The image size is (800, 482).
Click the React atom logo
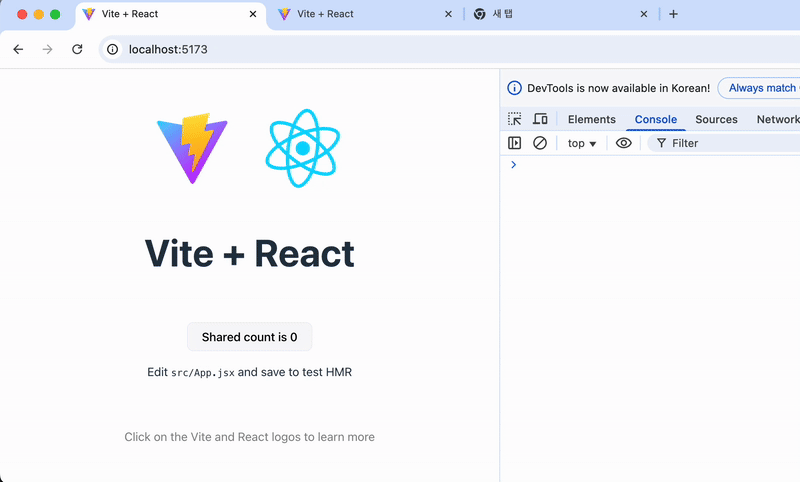(x=303, y=148)
